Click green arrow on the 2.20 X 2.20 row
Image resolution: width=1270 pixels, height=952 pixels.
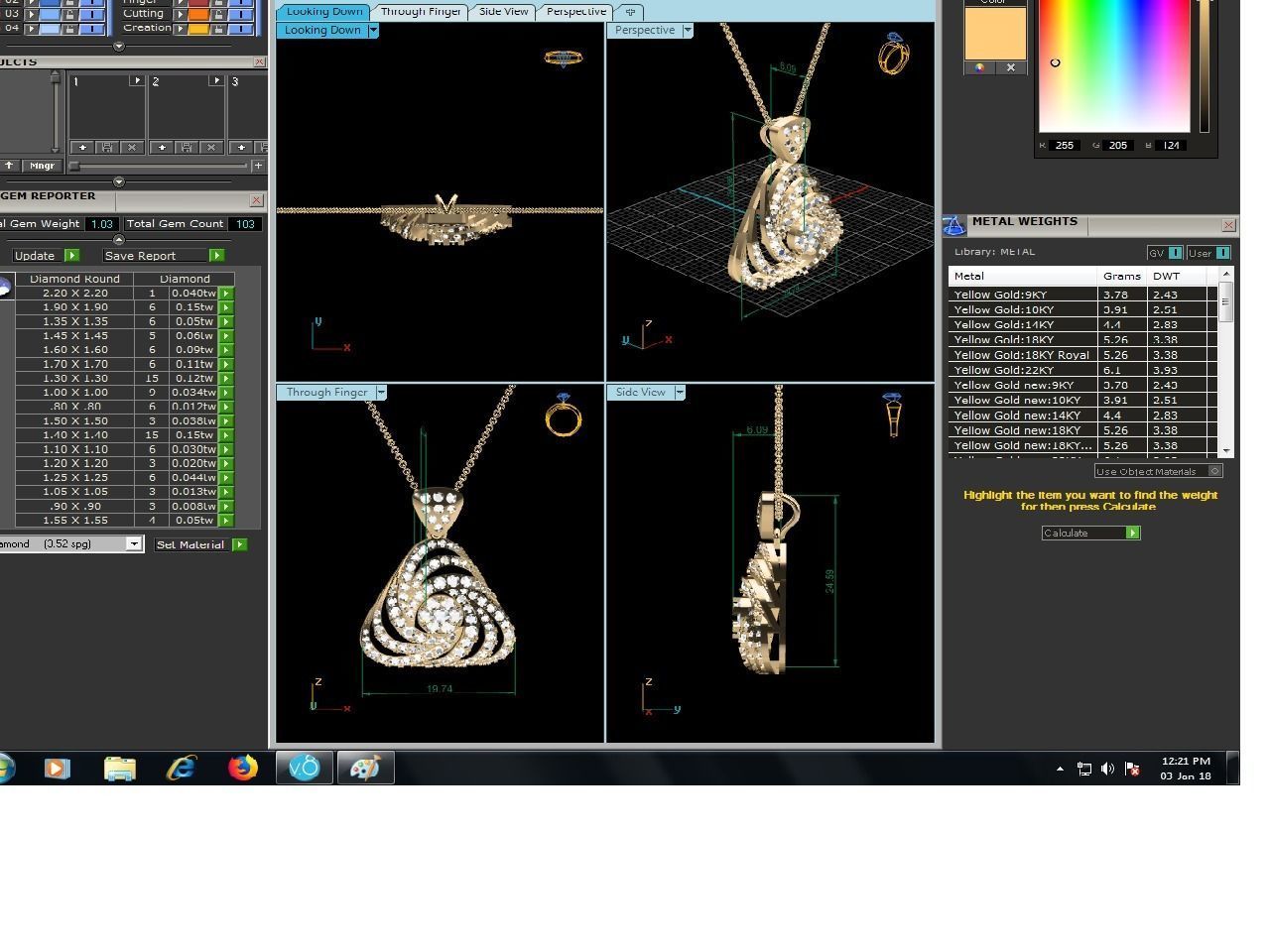click(226, 294)
